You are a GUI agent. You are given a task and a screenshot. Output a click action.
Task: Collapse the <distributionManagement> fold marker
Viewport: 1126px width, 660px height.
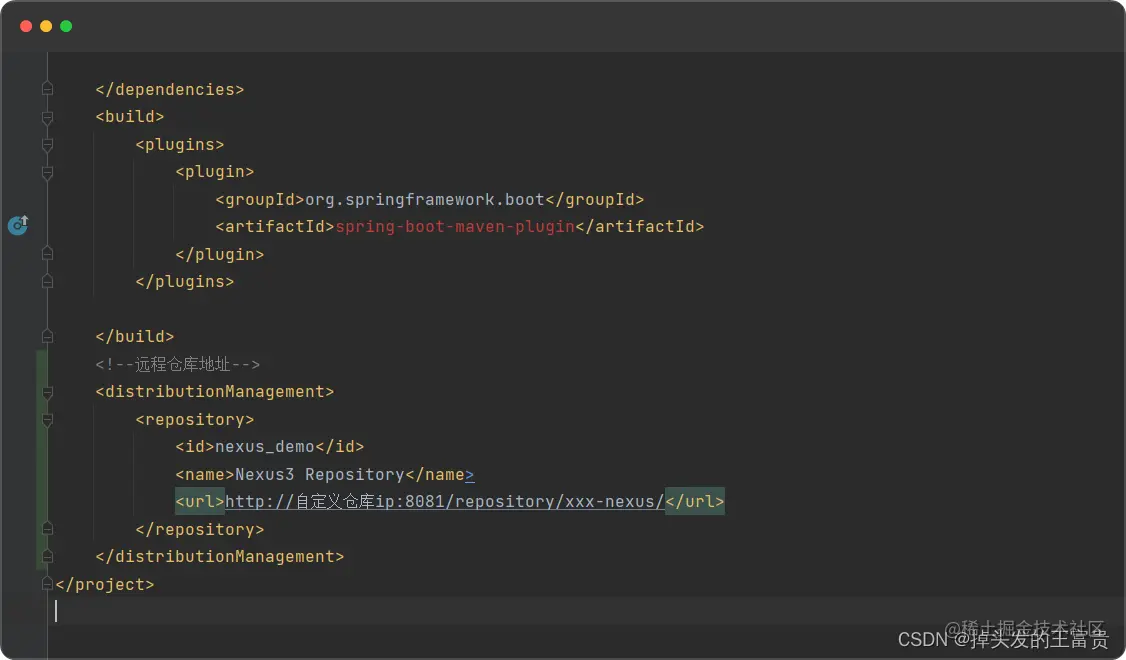tap(47, 391)
